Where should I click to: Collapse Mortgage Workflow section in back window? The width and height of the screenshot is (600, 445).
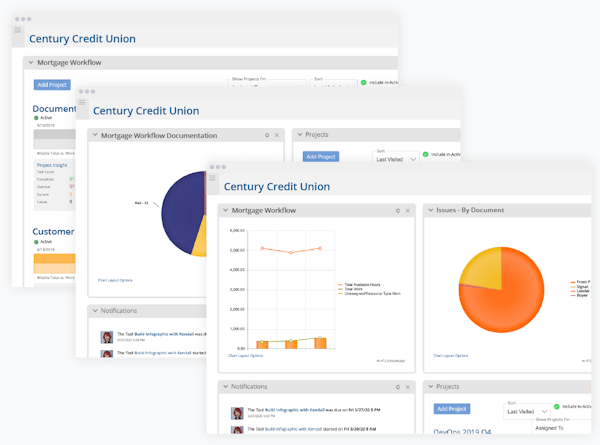point(31,62)
